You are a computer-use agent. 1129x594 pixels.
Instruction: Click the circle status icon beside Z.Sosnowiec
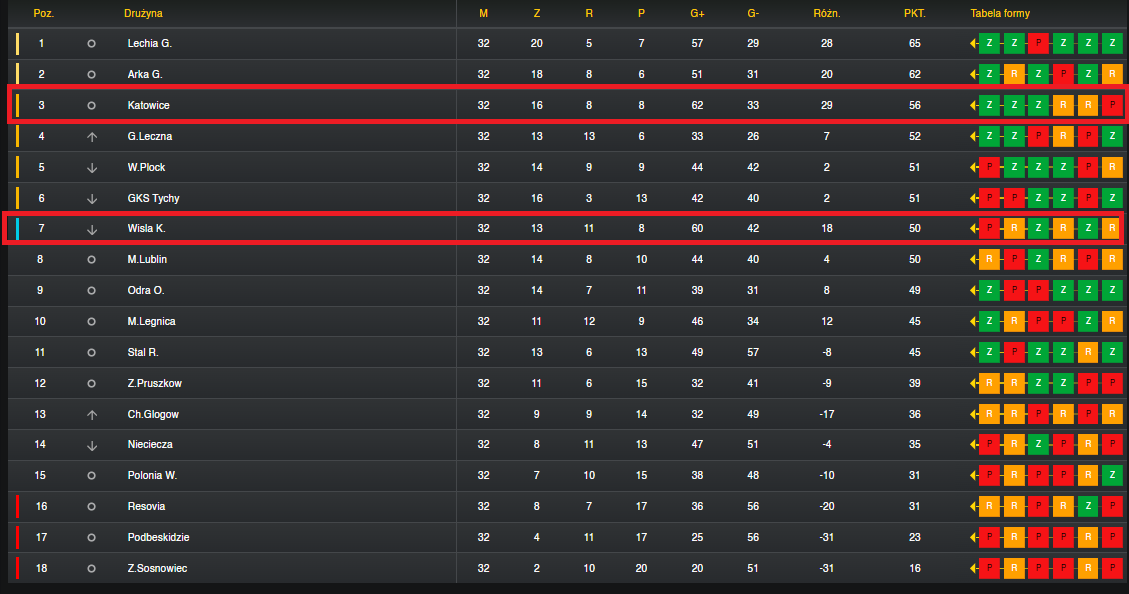point(91,568)
